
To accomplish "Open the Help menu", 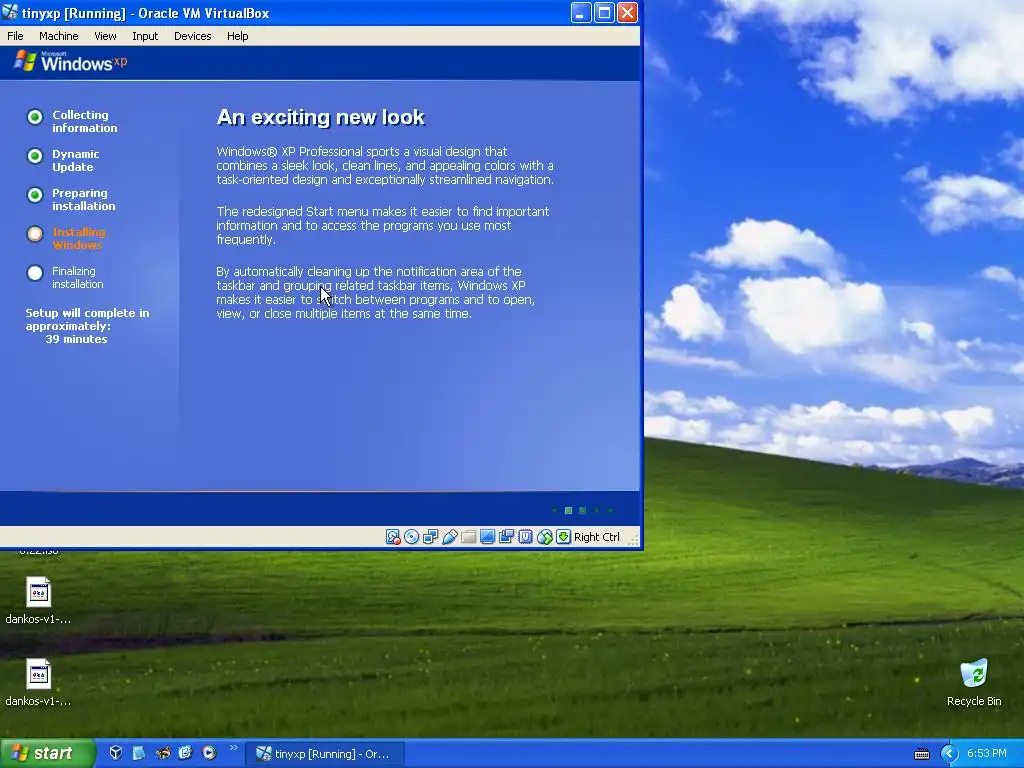I will [x=238, y=36].
